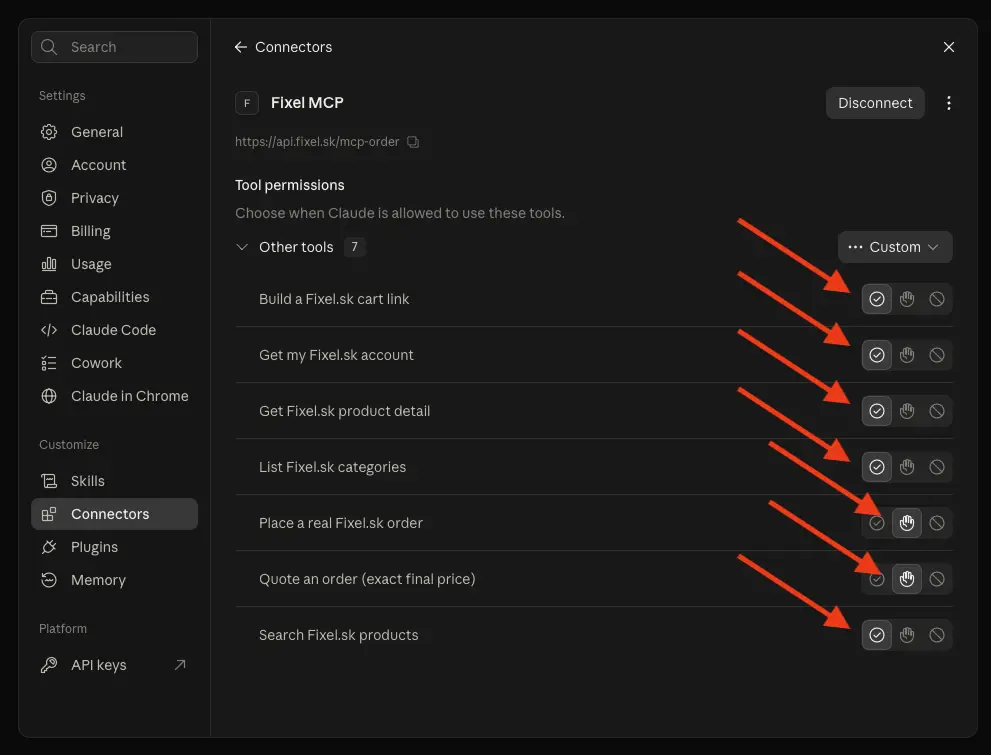Select Connectors in the sidebar
Viewport: 991px width, 755px height.
pyautogui.click(x=114, y=514)
